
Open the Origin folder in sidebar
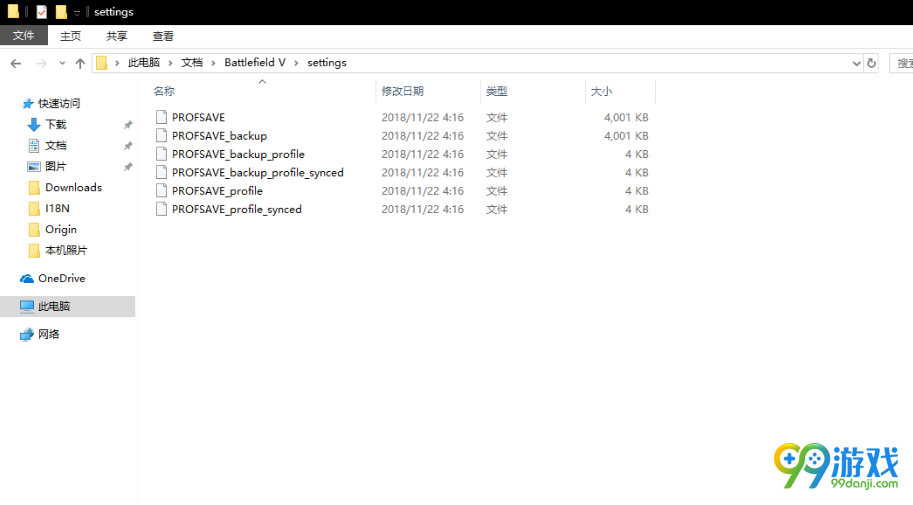pyautogui.click(x=61, y=229)
